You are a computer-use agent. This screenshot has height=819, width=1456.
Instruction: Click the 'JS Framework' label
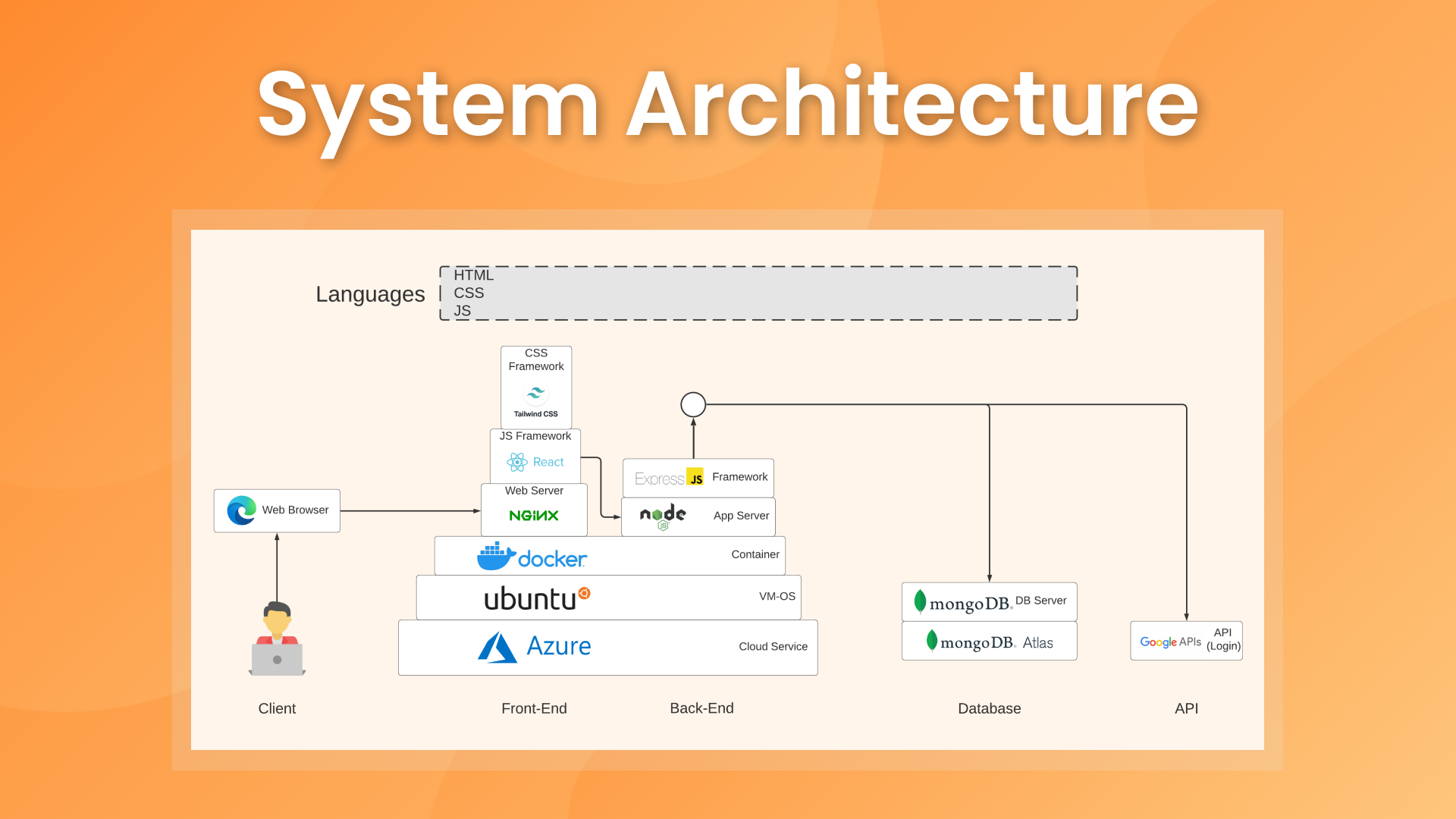pos(535,436)
